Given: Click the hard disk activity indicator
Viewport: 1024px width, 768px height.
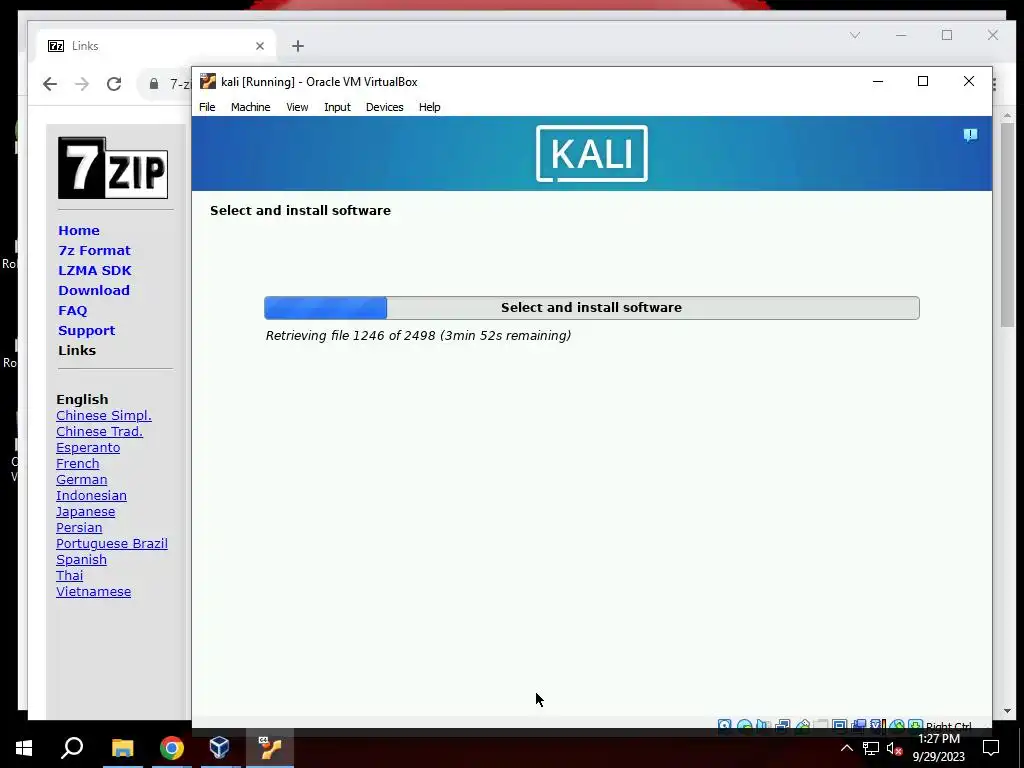Looking at the screenshot, I should tap(724, 724).
